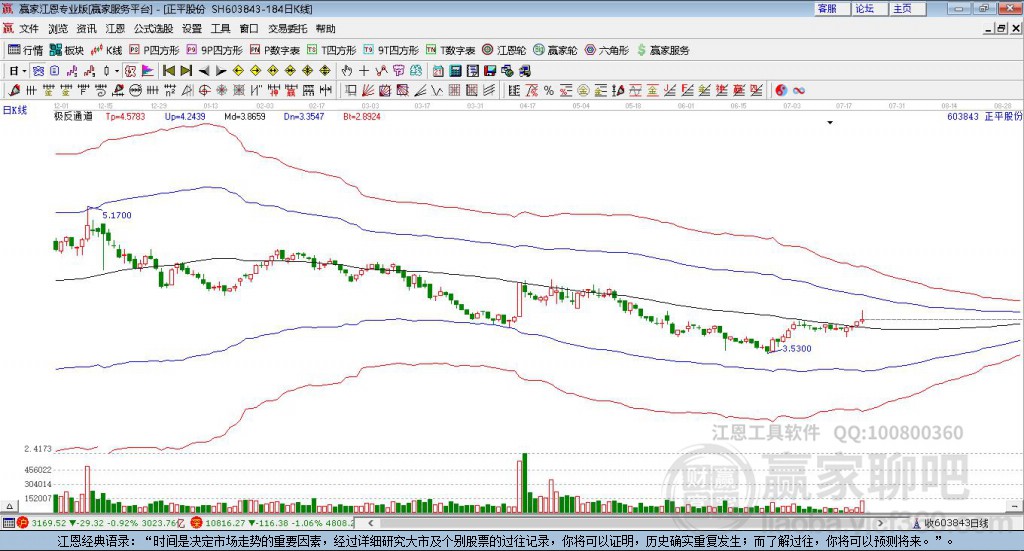Click yellow diamond right-arrow icon
The height and width of the screenshot is (551, 1024).
click(255, 71)
